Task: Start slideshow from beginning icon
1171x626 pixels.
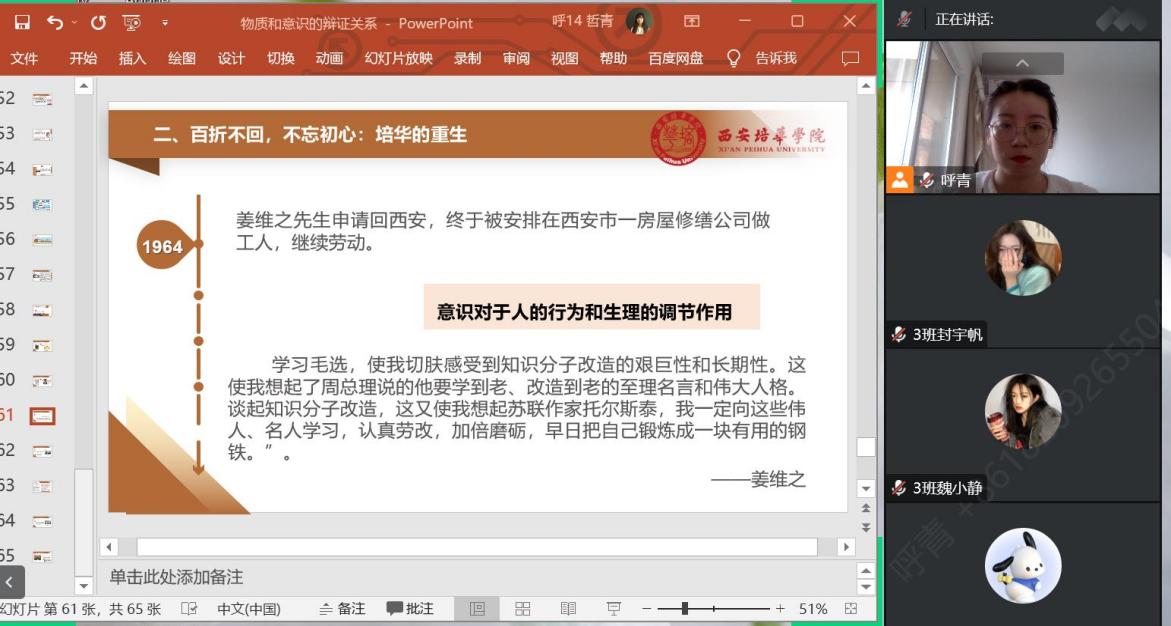Action: pyautogui.click(x=131, y=22)
